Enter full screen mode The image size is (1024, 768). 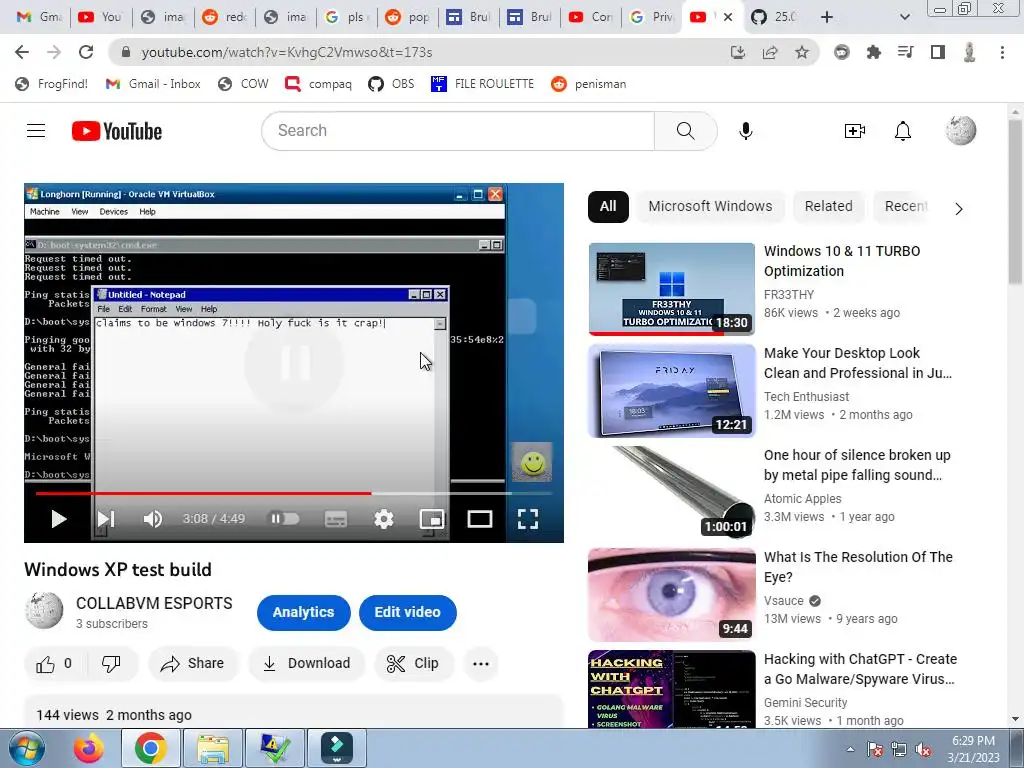528,519
